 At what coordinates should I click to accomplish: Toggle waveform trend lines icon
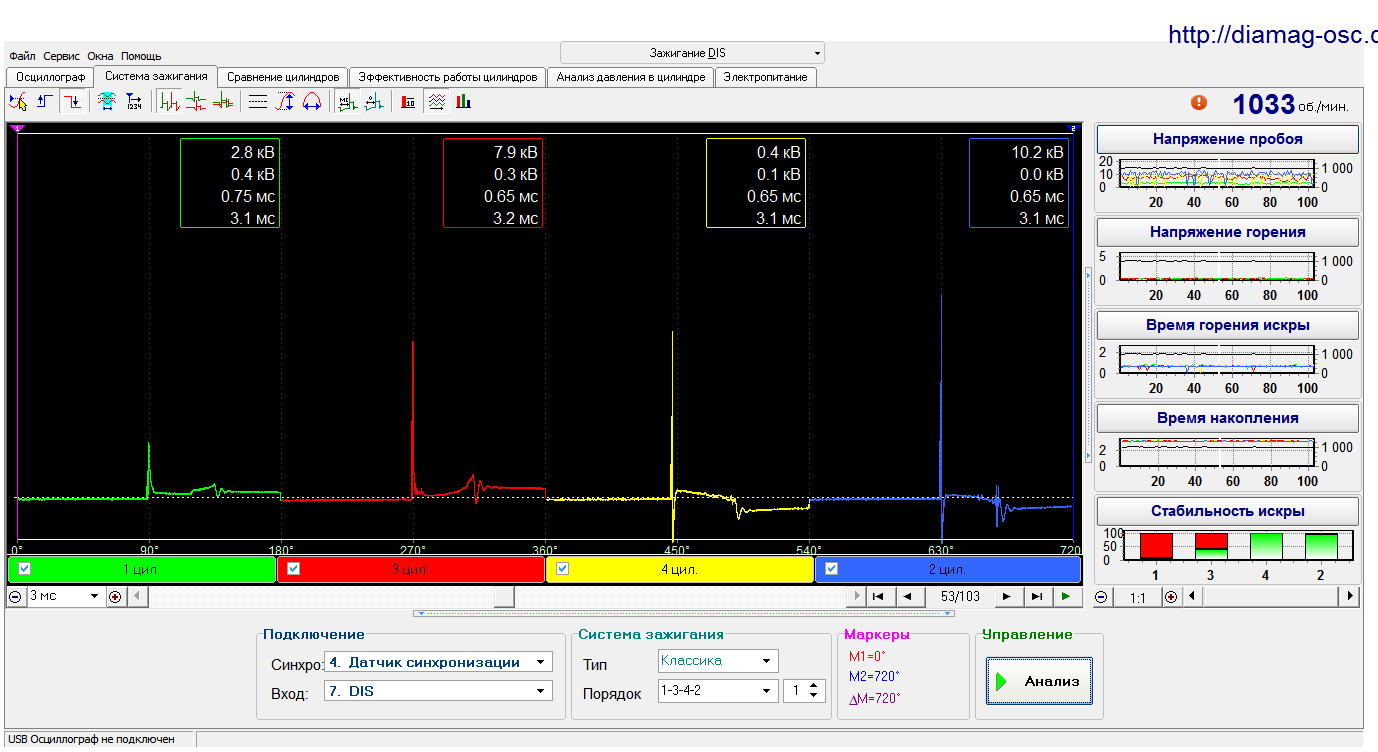pyautogui.click(x=436, y=101)
